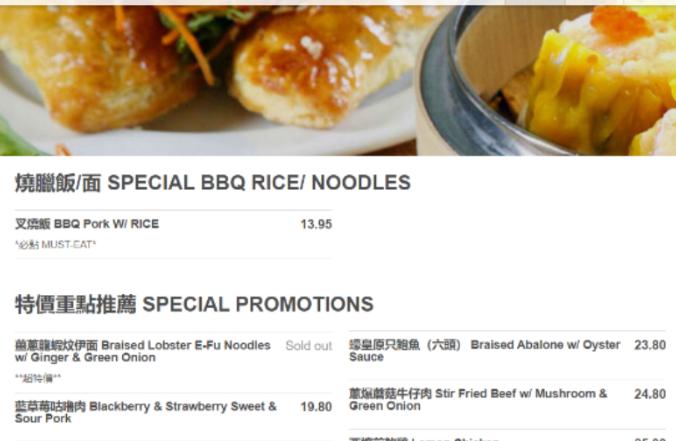Open Braised Abalone w/ Oyster Sauce item
The height and width of the screenshot is (441, 676).
point(485,351)
